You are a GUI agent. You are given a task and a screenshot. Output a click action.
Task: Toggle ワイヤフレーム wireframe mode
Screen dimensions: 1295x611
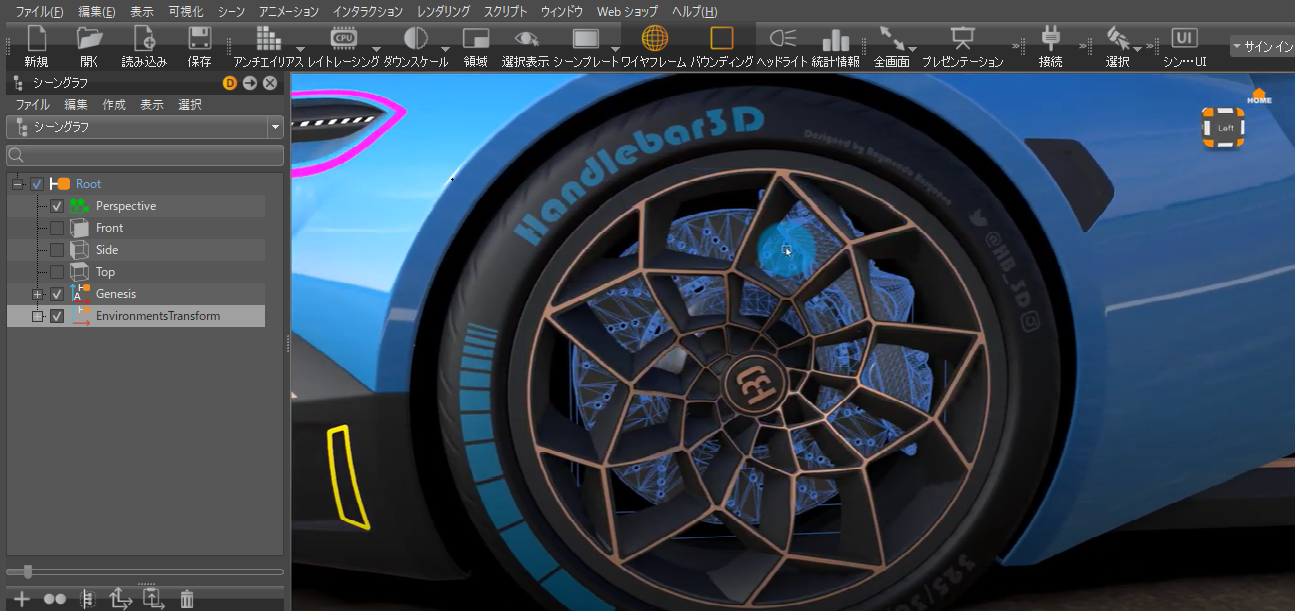tap(654, 46)
